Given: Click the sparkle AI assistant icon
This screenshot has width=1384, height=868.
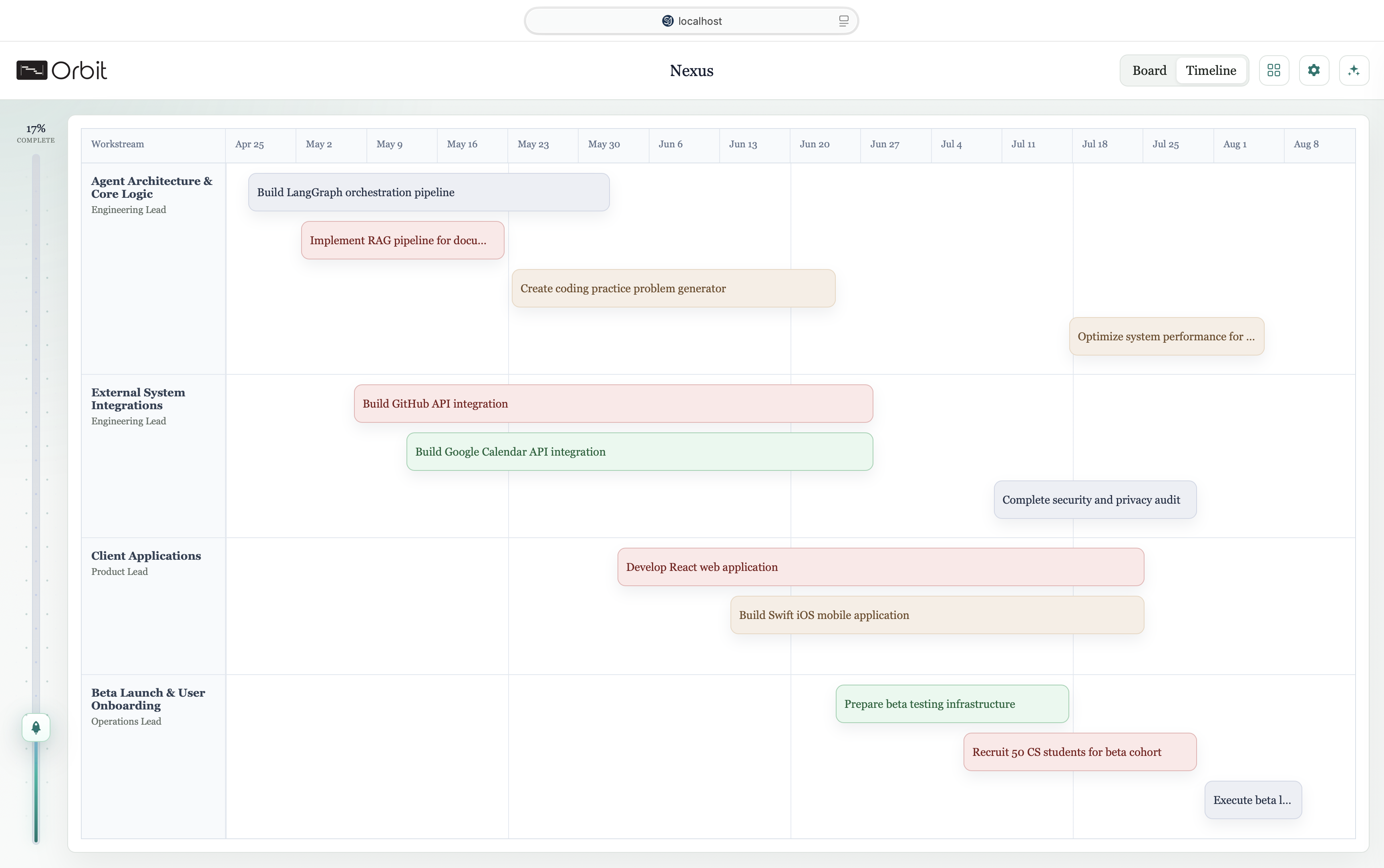Looking at the screenshot, I should (1354, 70).
